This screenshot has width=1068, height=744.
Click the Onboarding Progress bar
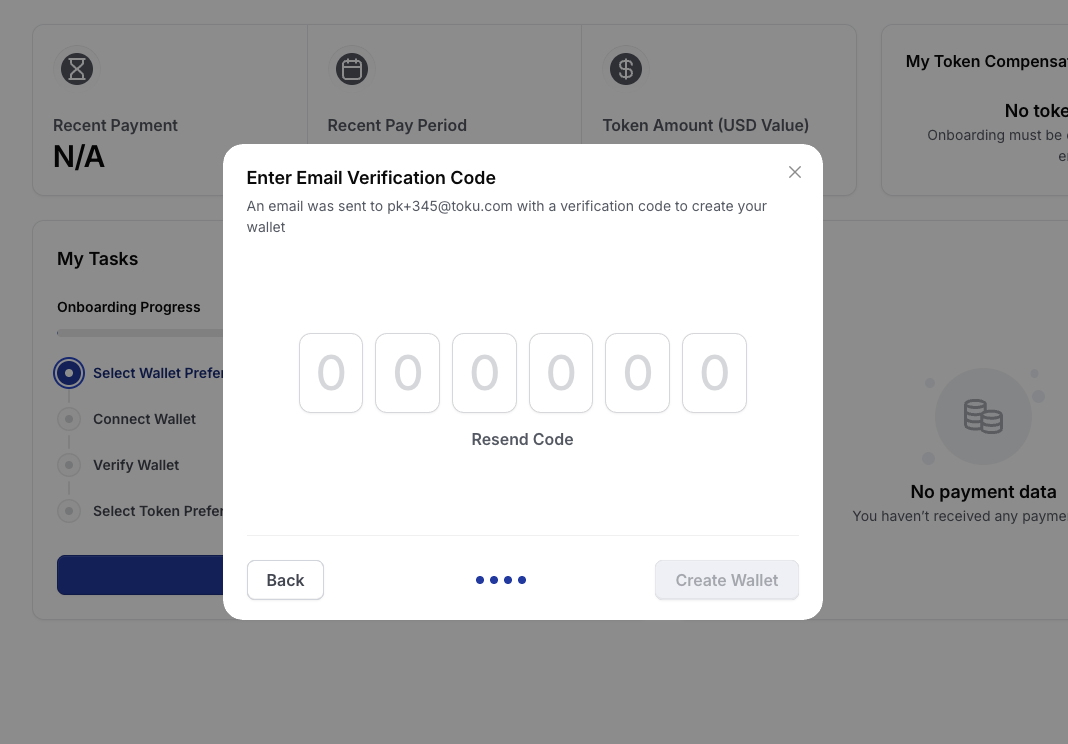click(x=140, y=333)
